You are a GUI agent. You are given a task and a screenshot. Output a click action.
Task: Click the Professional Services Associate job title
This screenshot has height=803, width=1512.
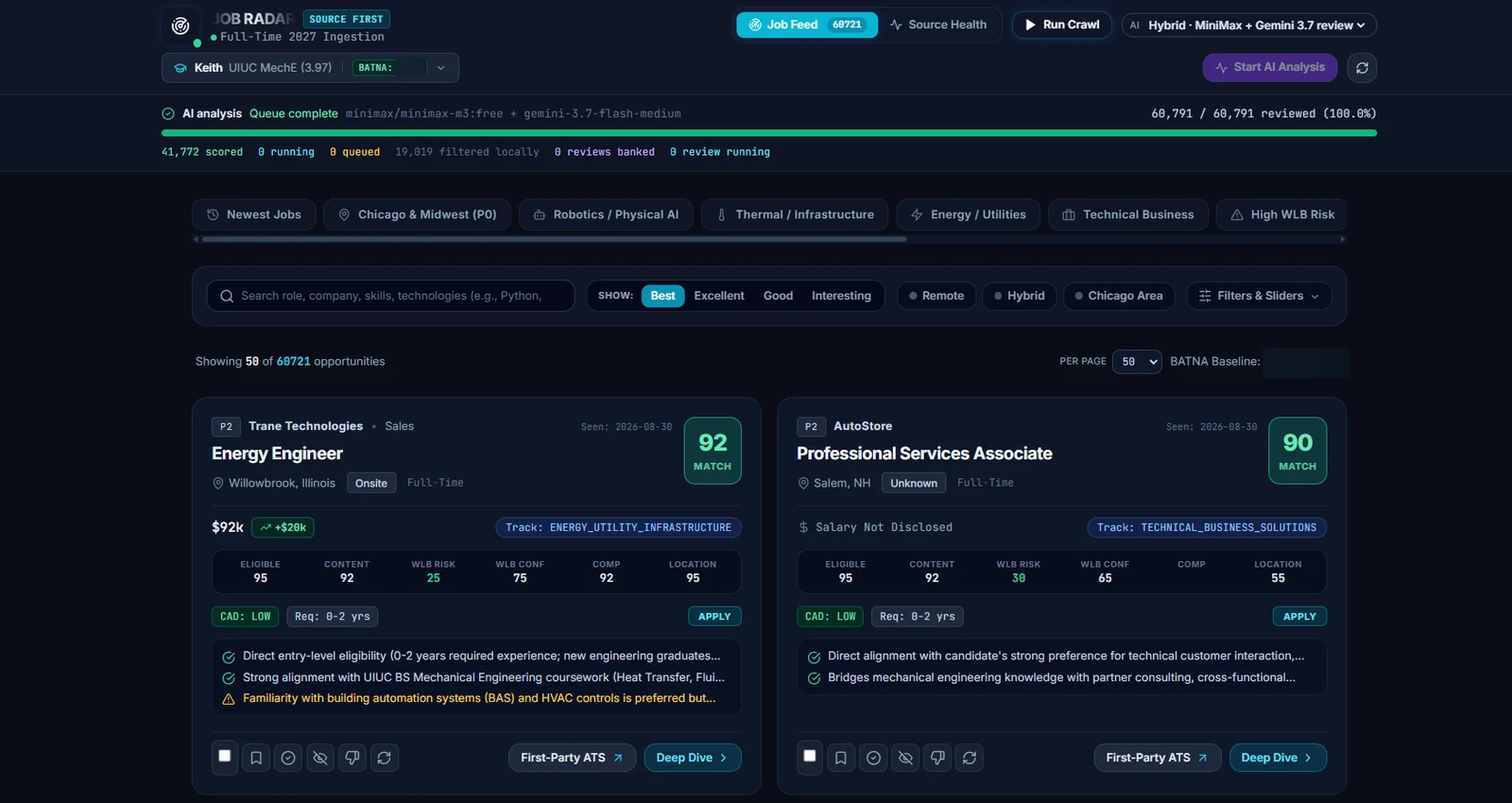[924, 453]
